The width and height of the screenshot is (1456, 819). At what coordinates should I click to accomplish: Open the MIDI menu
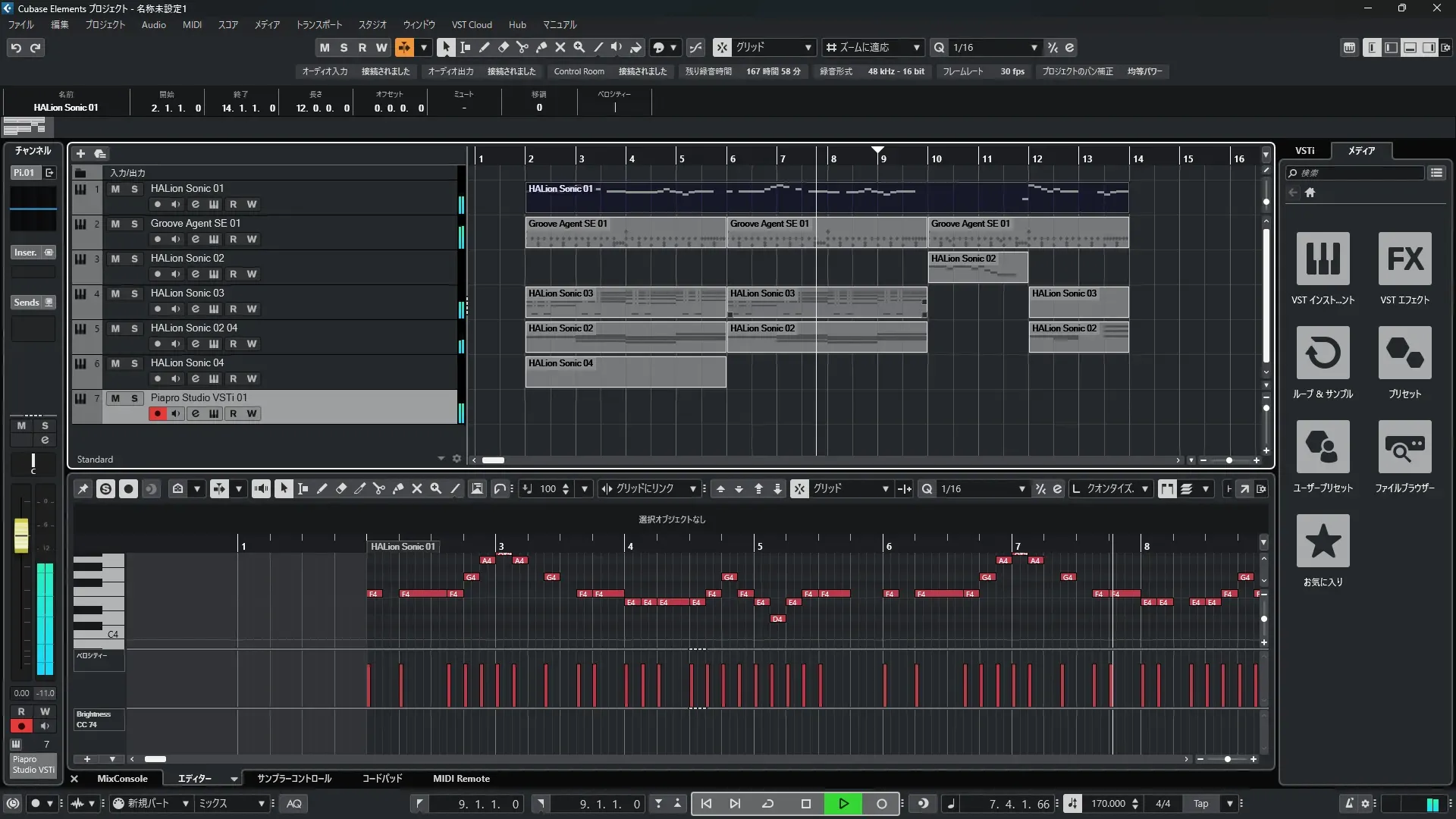[x=192, y=25]
